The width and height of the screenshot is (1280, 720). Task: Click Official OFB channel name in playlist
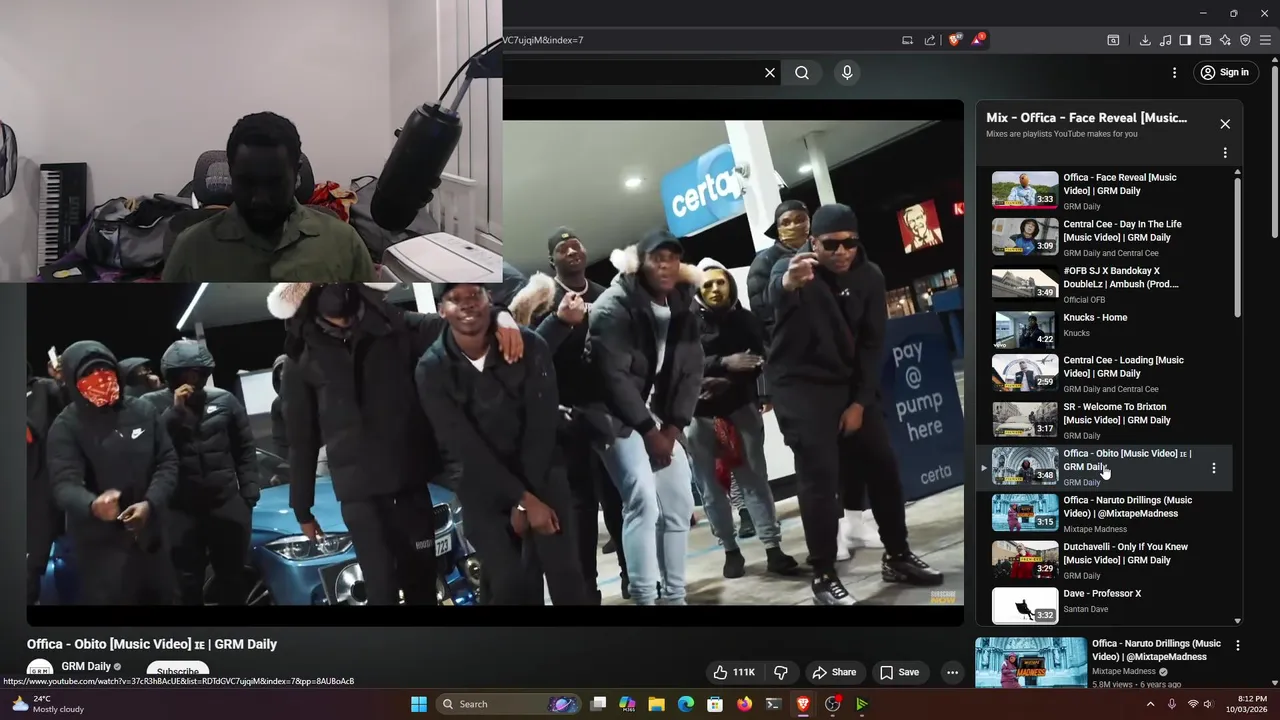1084,299
